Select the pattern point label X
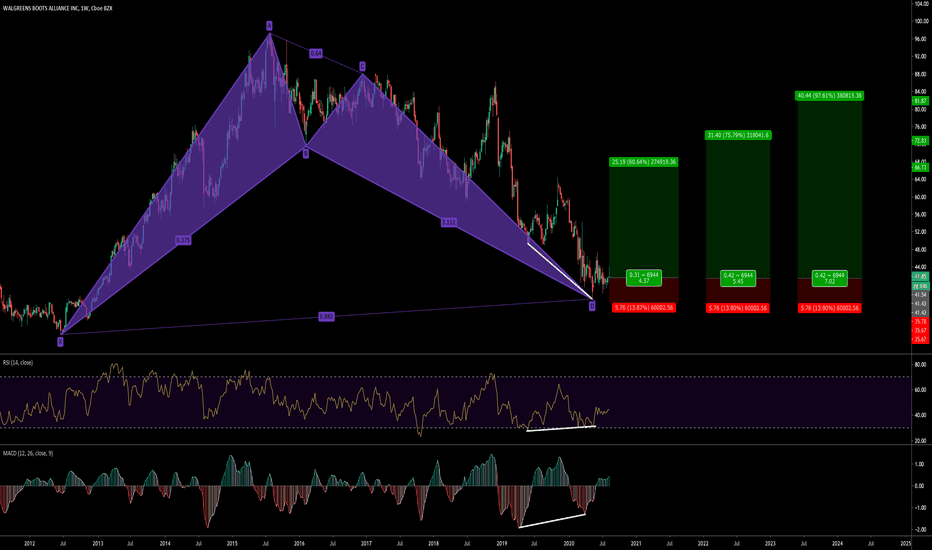The height and width of the screenshot is (550, 932). click(x=60, y=341)
